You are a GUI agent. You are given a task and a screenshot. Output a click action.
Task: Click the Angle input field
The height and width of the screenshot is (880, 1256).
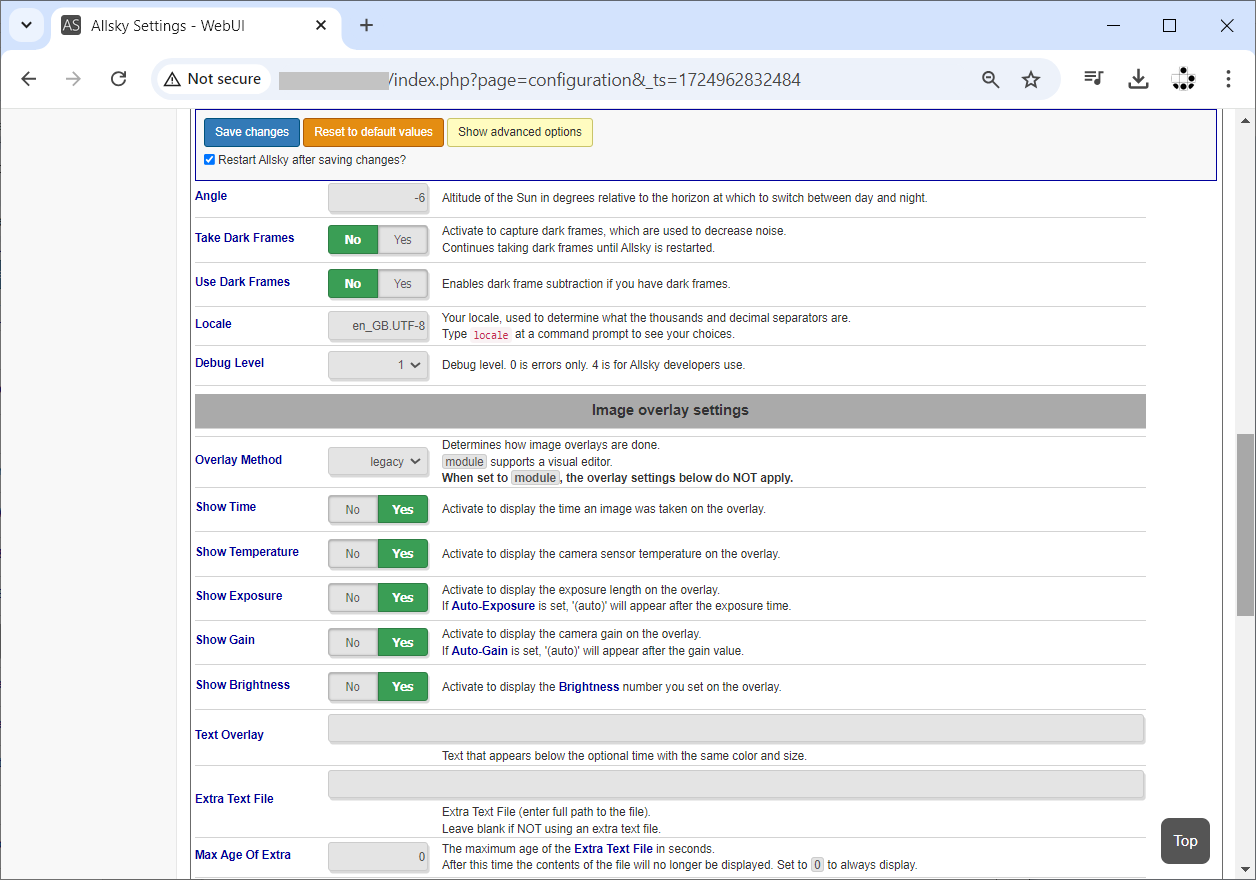pyautogui.click(x=378, y=198)
